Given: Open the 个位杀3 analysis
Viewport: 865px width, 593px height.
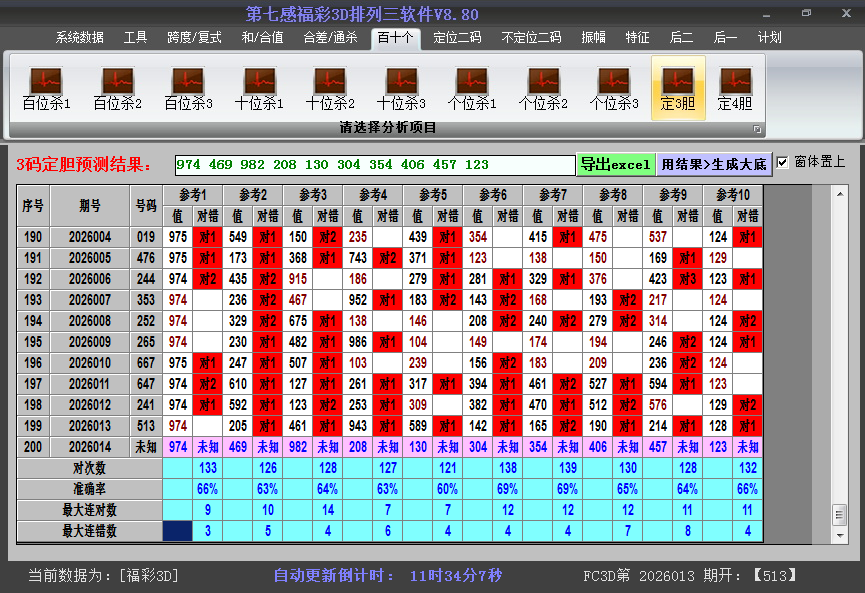Looking at the screenshot, I should [x=614, y=88].
